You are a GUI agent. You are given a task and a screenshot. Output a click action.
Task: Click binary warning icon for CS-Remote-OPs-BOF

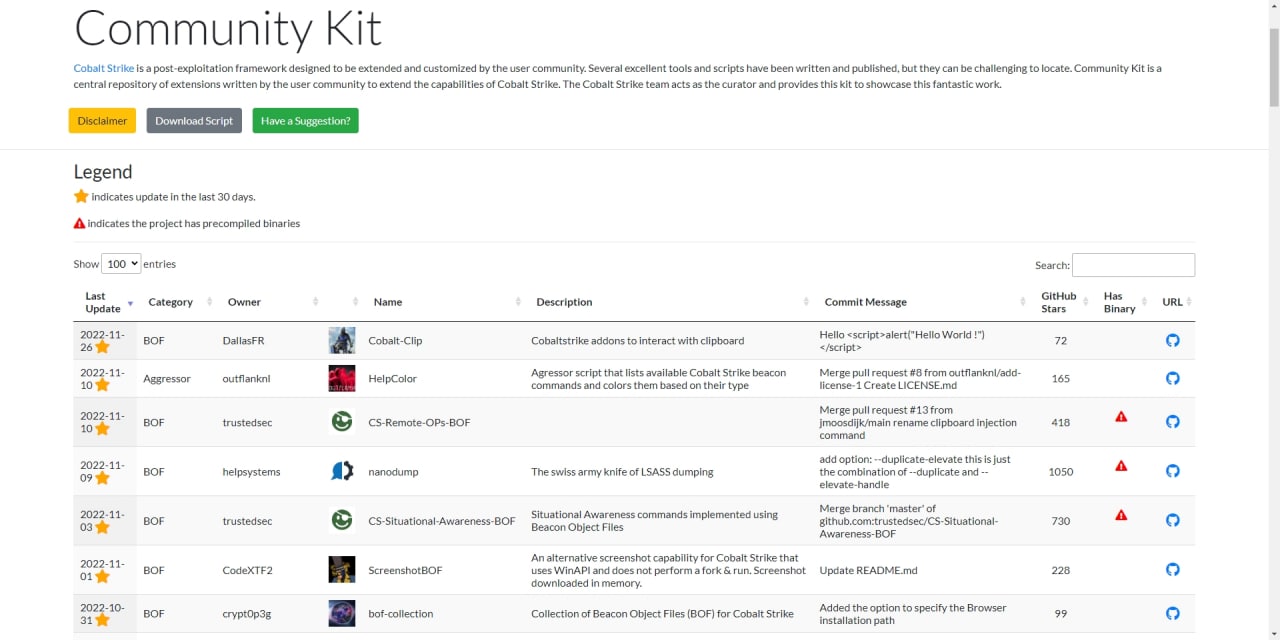coord(1121,417)
